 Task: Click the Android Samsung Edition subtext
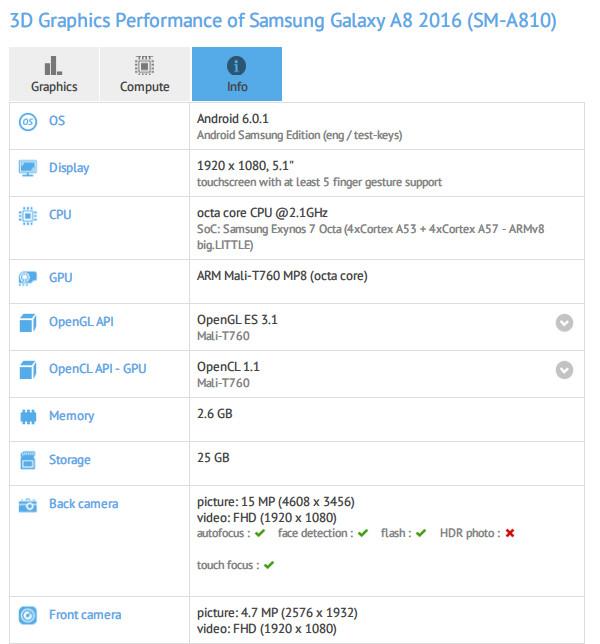[x=299, y=135]
